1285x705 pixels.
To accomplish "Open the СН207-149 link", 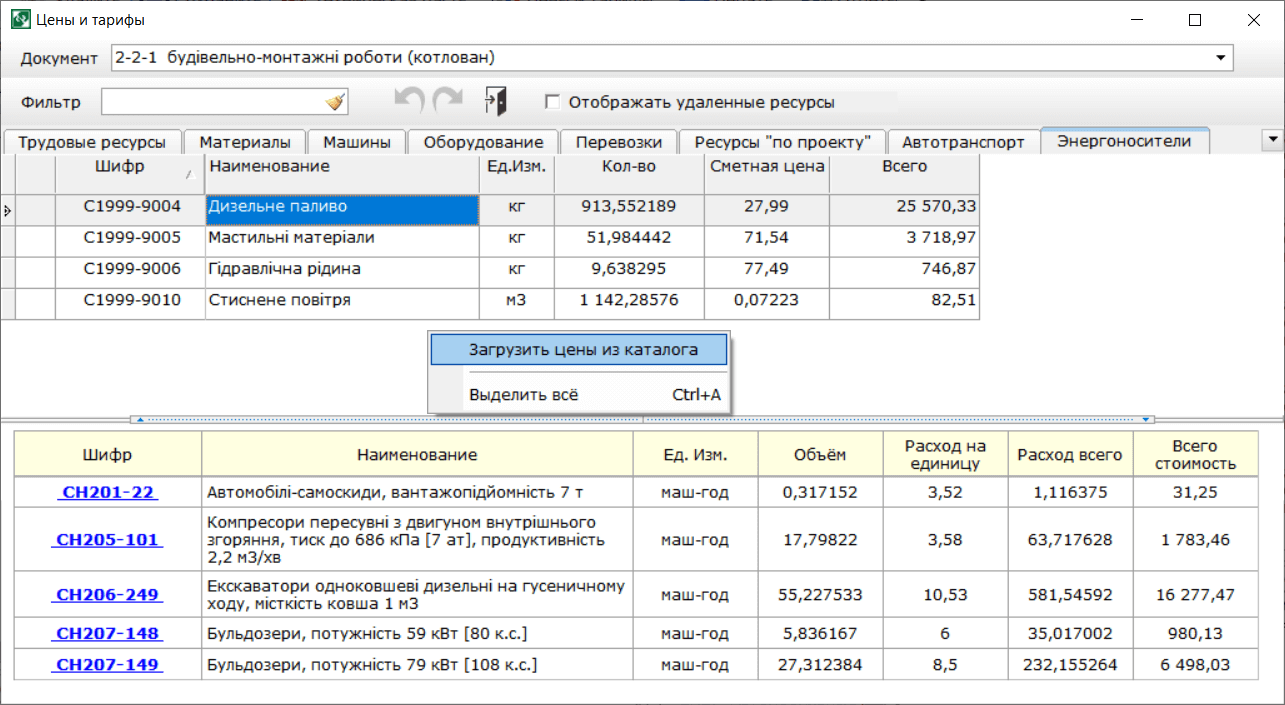I will pos(107,665).
